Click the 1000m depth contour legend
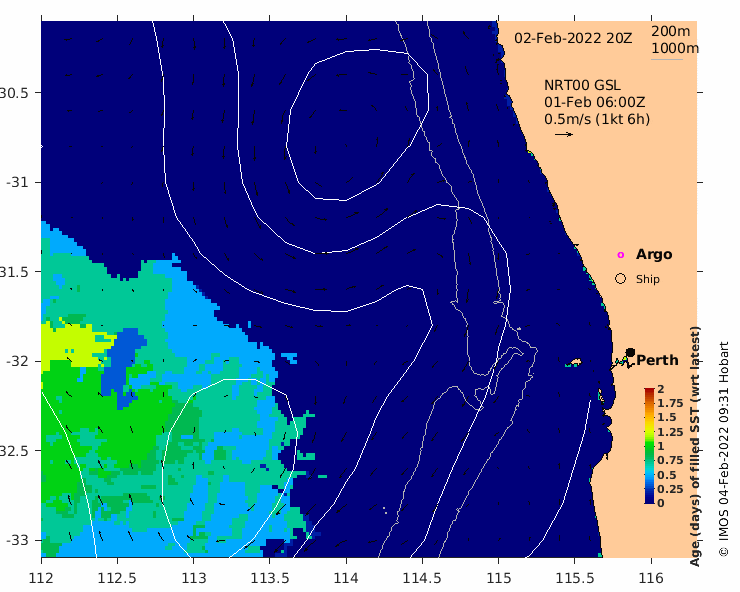This screenshot has width=740, height=592. click(675, 49)
